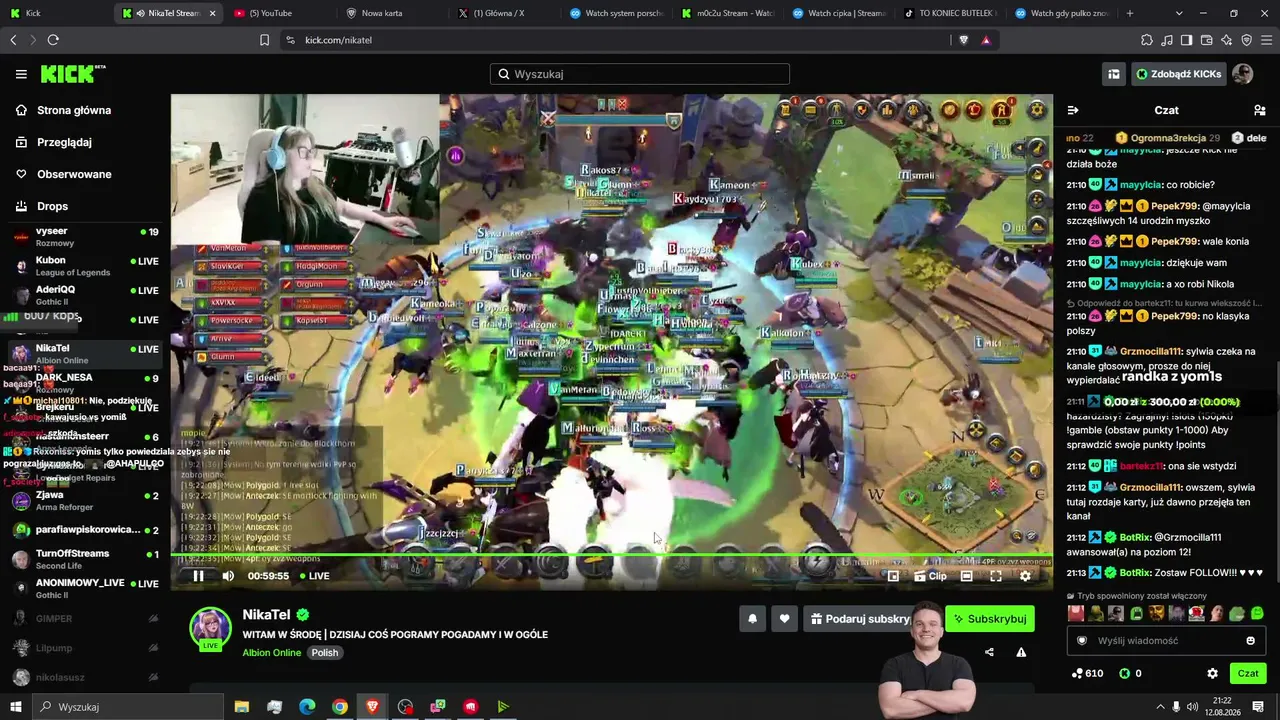Open Windows Start menu
The height and width of the screenshot is (720, 1280).
(17, 707)
